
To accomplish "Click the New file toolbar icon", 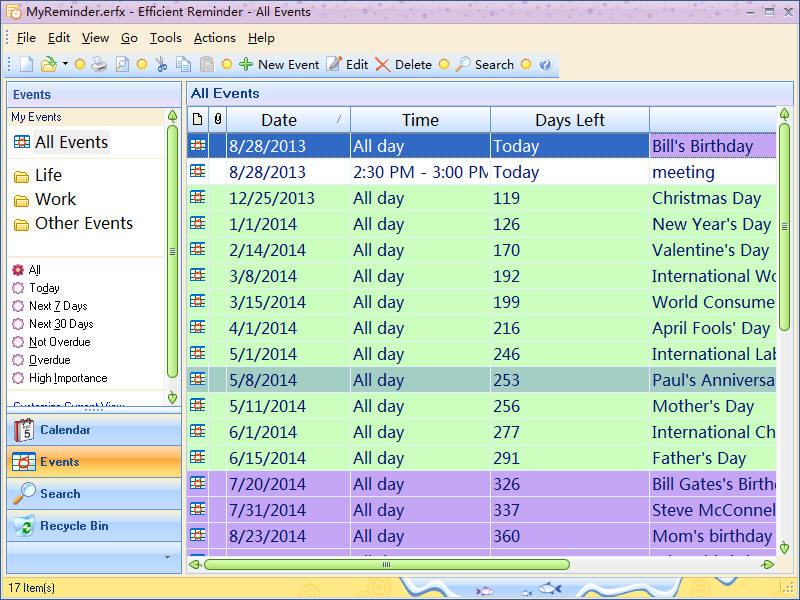I will pos(27,64).
